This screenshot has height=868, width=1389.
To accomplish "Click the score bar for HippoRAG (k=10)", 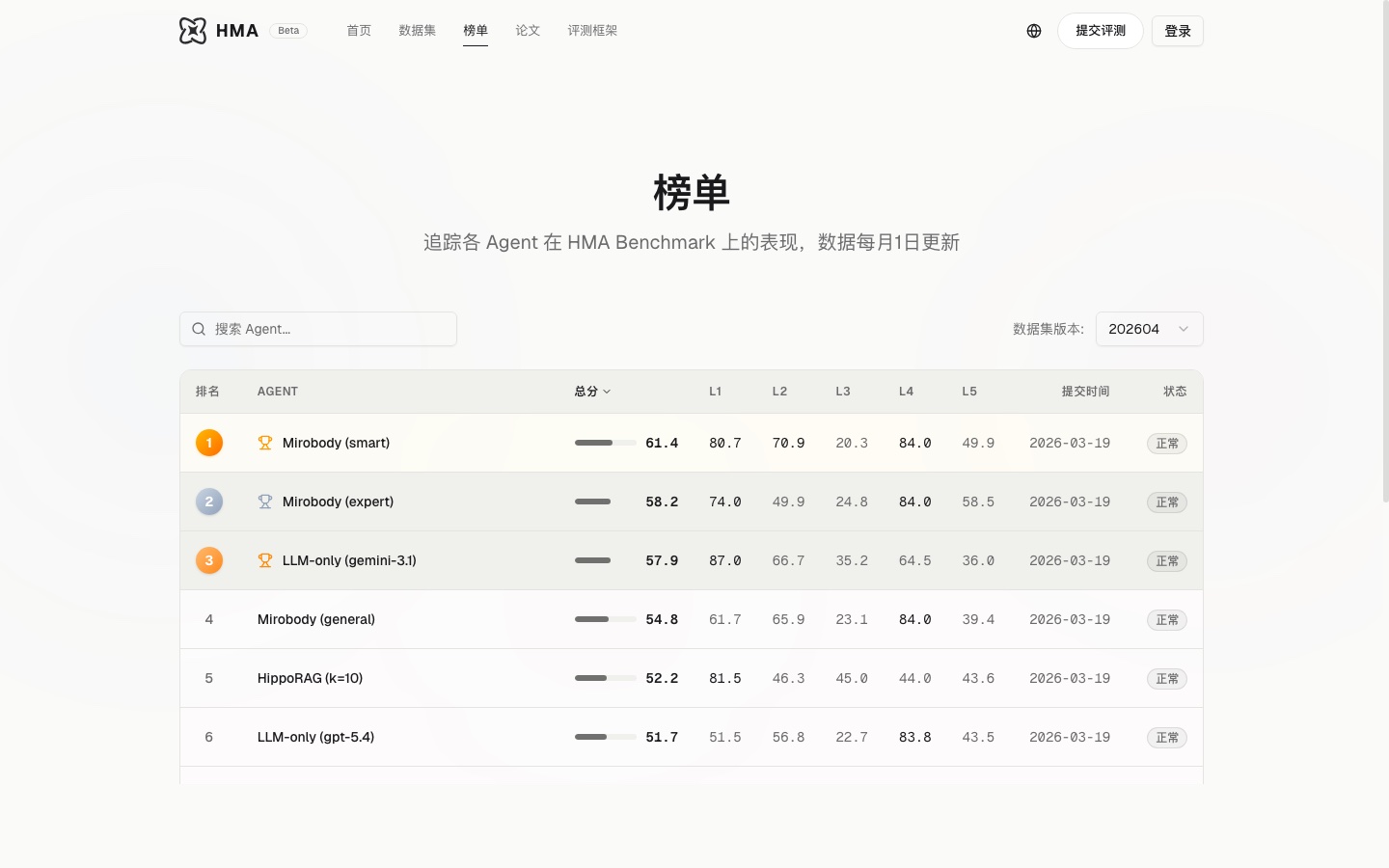I will (x=606, y=678).
